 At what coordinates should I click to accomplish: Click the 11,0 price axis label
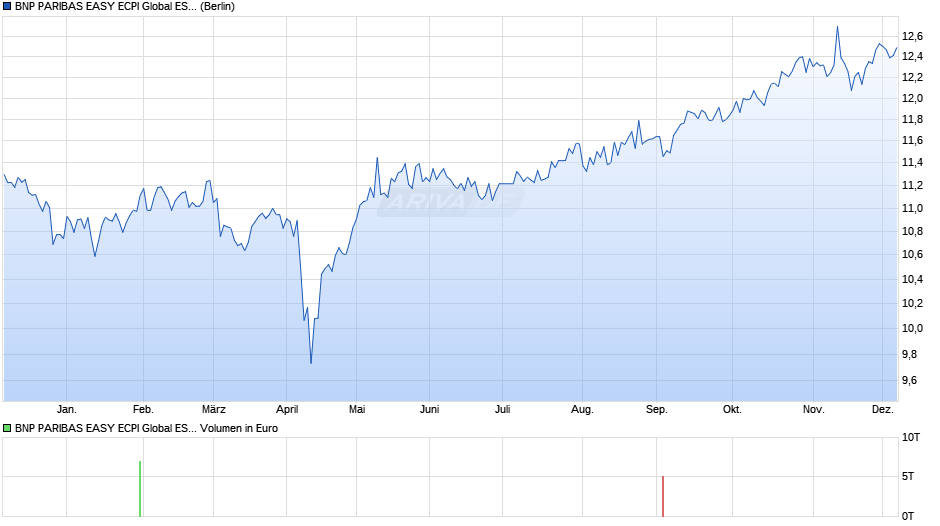[912, 208]
